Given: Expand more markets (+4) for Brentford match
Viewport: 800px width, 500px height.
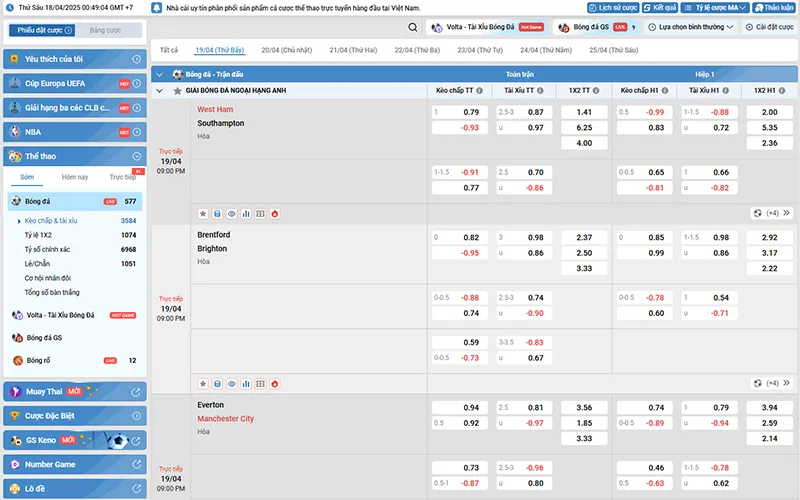Looking at the screenshot, I should [x=772, y=383].
